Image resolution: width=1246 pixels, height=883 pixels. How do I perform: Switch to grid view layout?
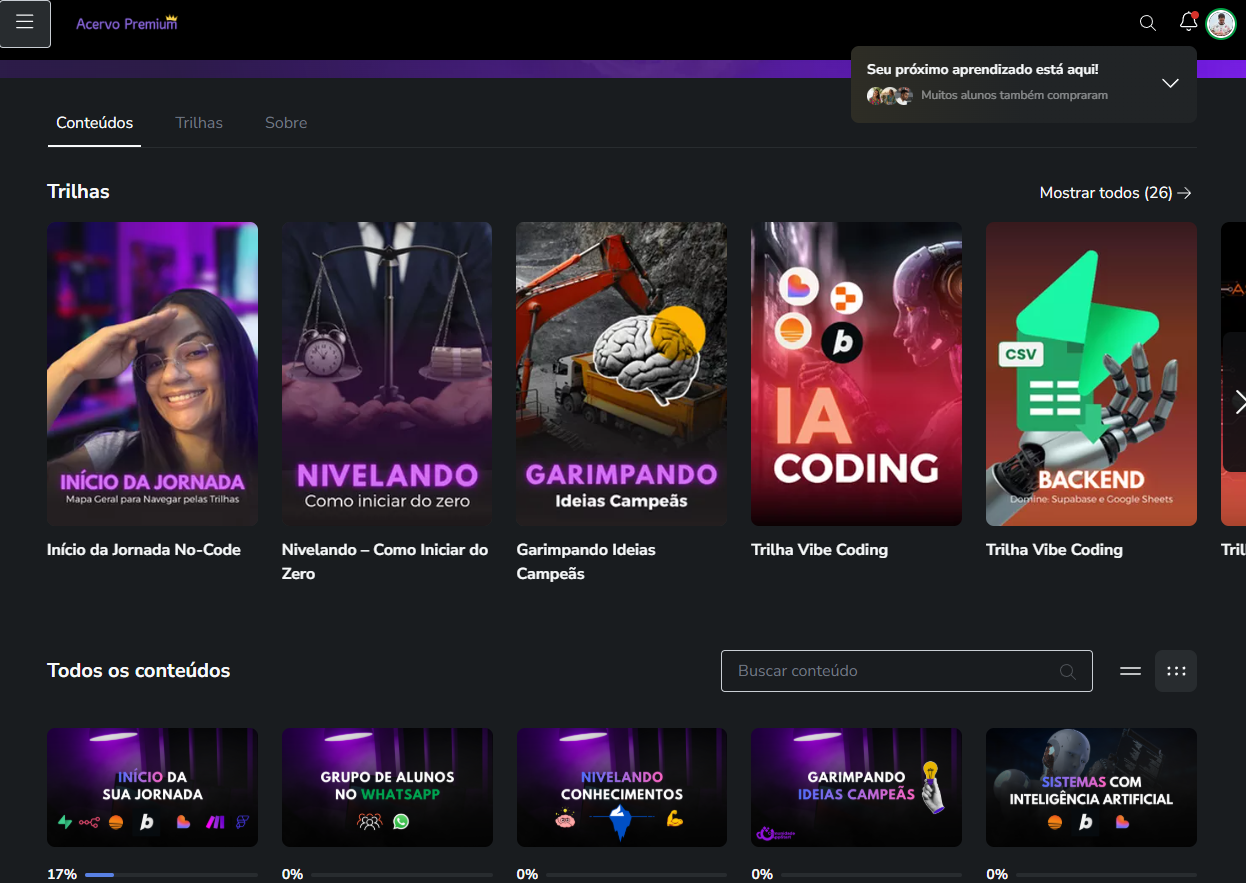point(1176,671)
